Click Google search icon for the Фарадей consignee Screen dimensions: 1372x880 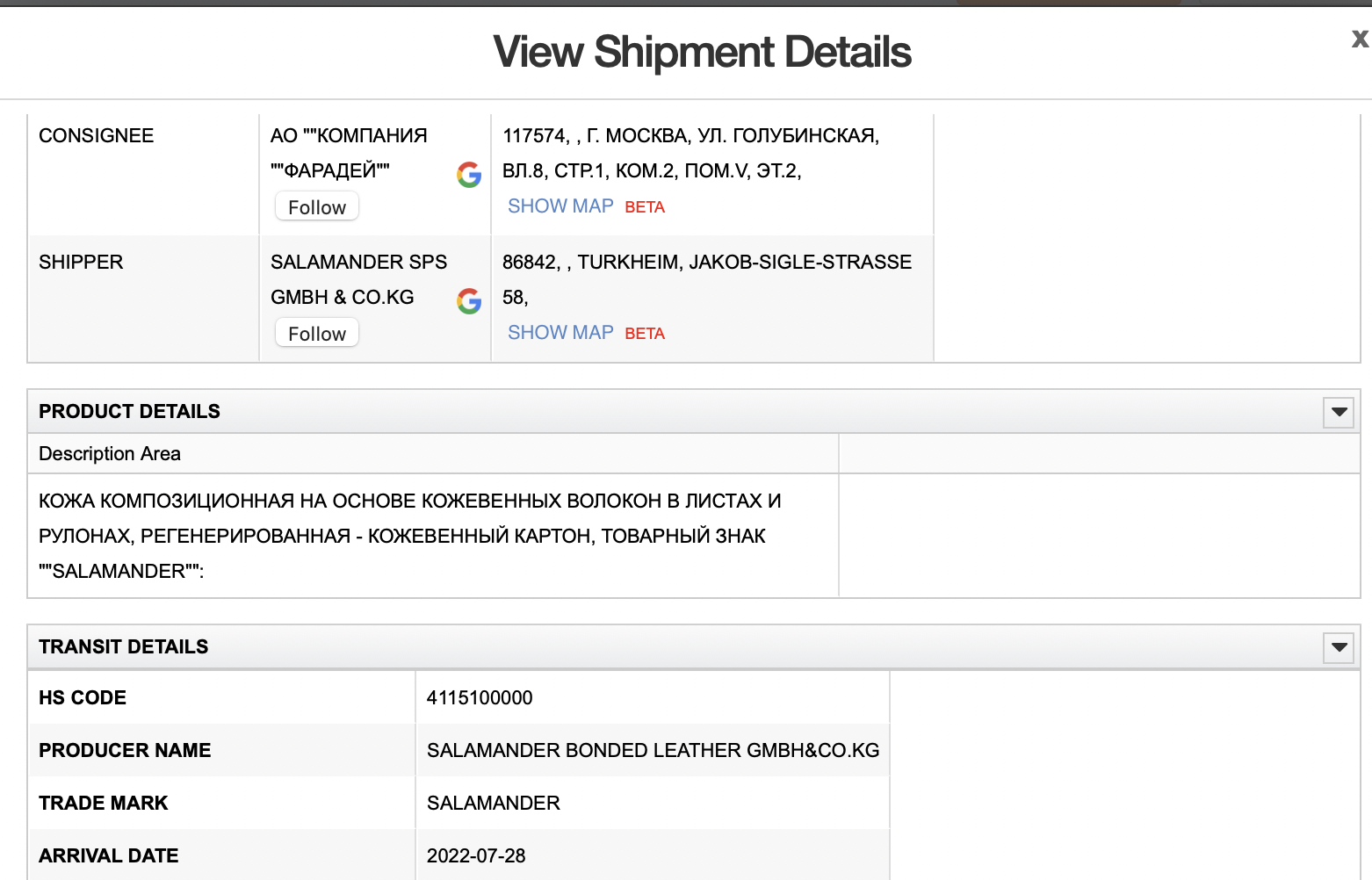pyautogui.click(x=469, y=175)
